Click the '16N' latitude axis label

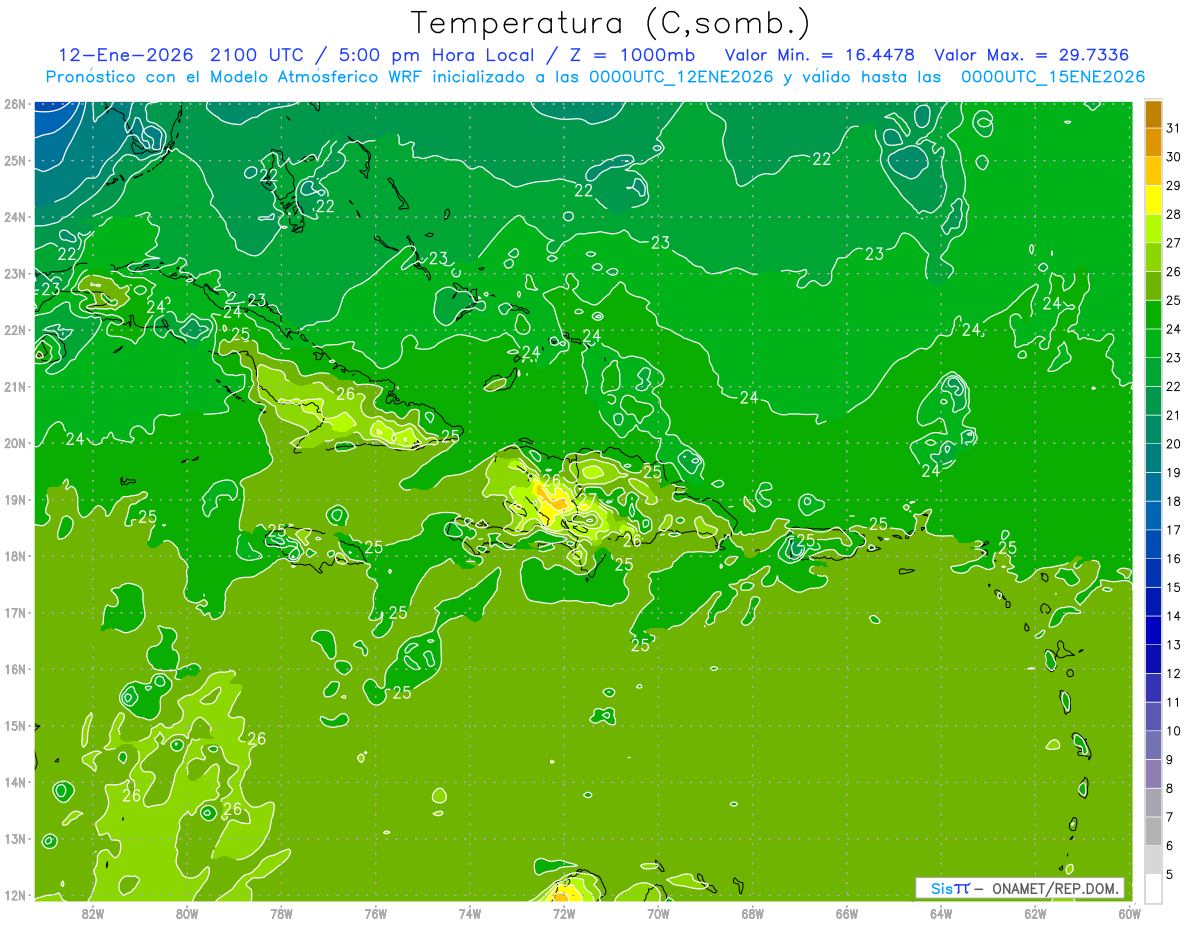14,669
